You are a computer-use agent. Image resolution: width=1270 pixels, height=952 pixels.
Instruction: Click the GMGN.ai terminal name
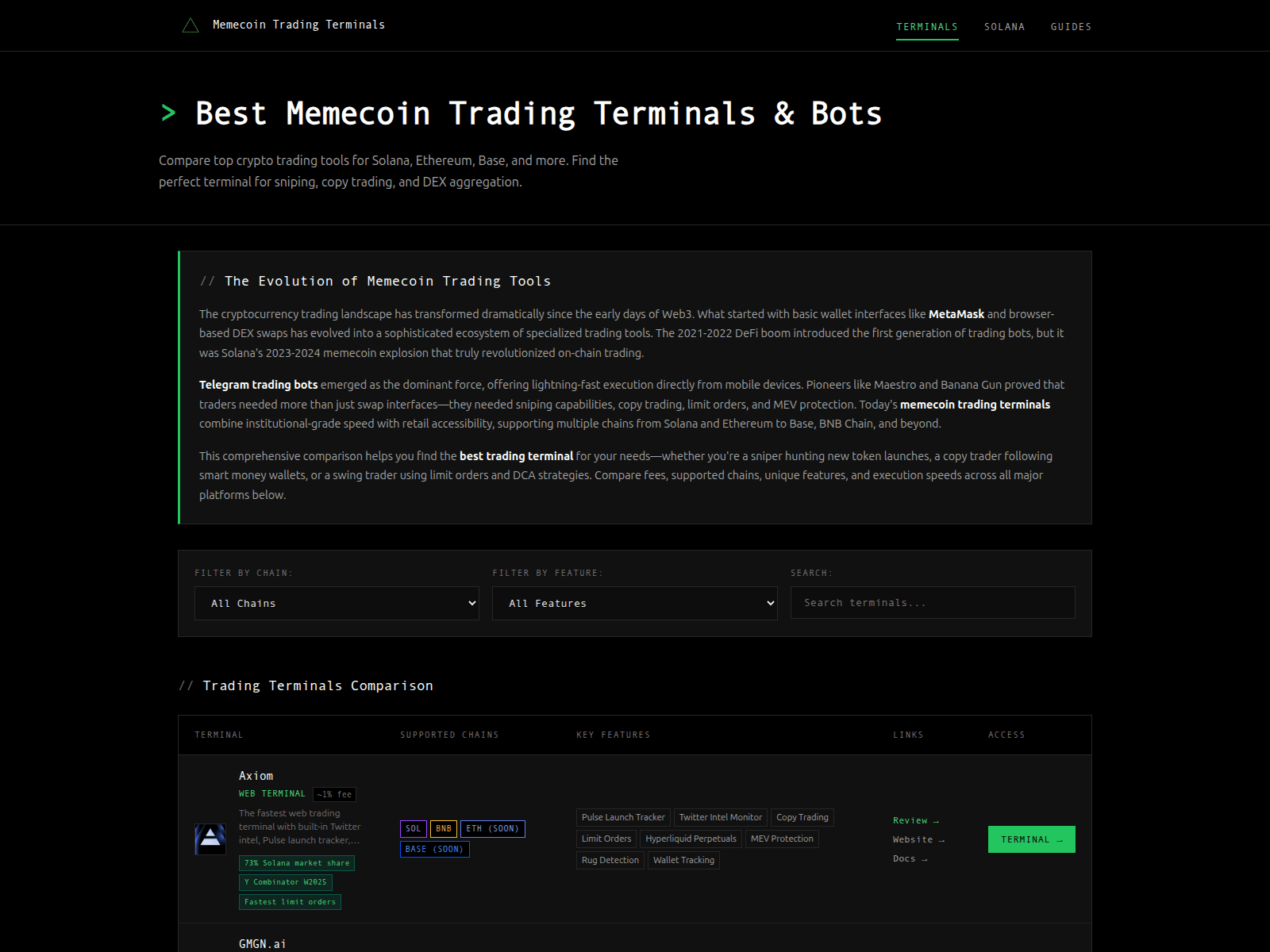[263, 943]
